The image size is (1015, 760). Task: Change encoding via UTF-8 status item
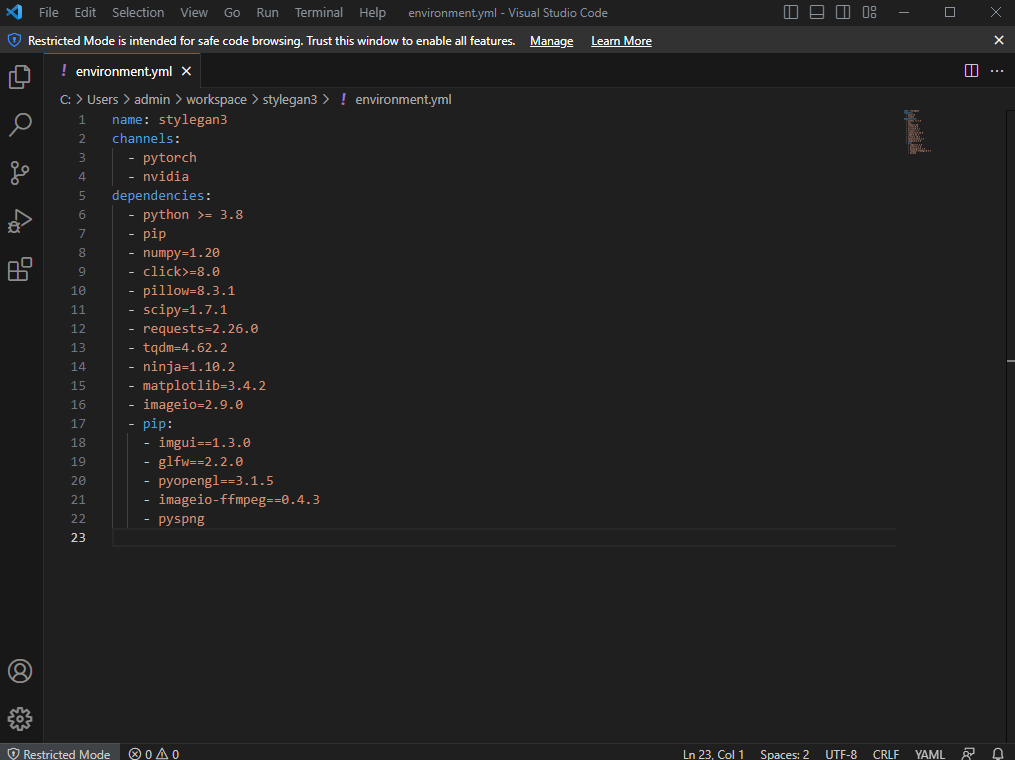[841, 754]
